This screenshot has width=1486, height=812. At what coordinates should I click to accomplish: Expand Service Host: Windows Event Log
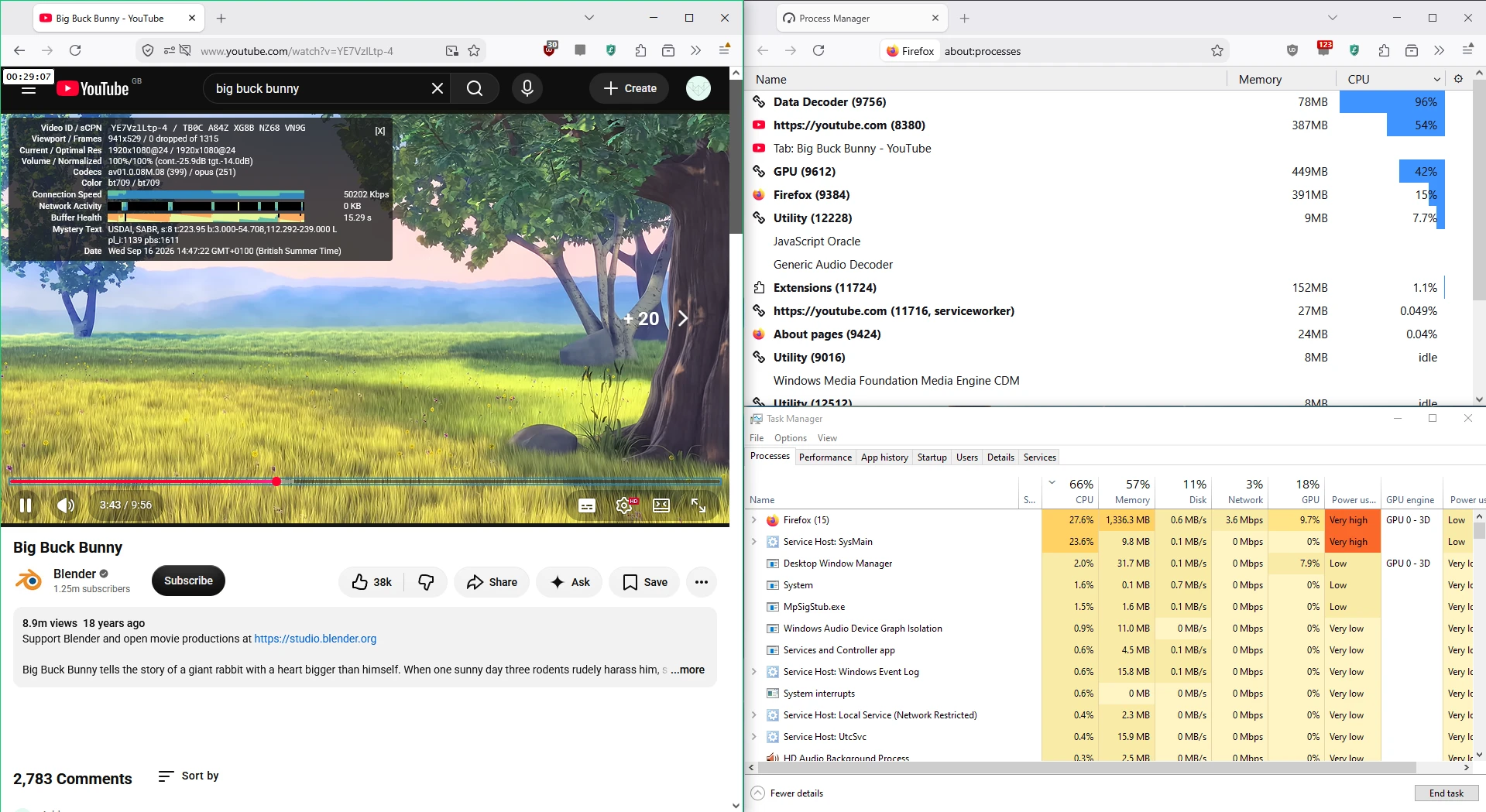point(754,672)
